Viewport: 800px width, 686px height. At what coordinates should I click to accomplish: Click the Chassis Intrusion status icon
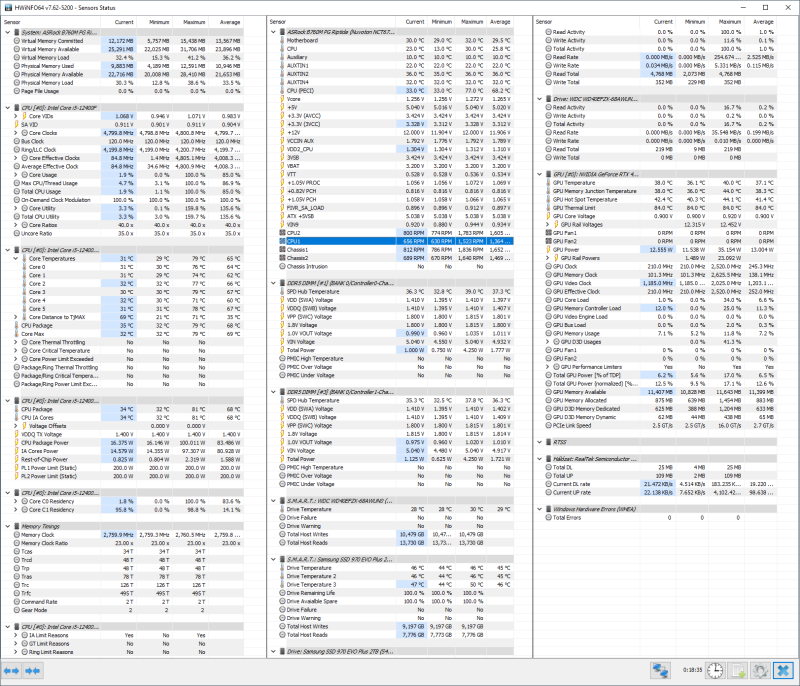282,267
